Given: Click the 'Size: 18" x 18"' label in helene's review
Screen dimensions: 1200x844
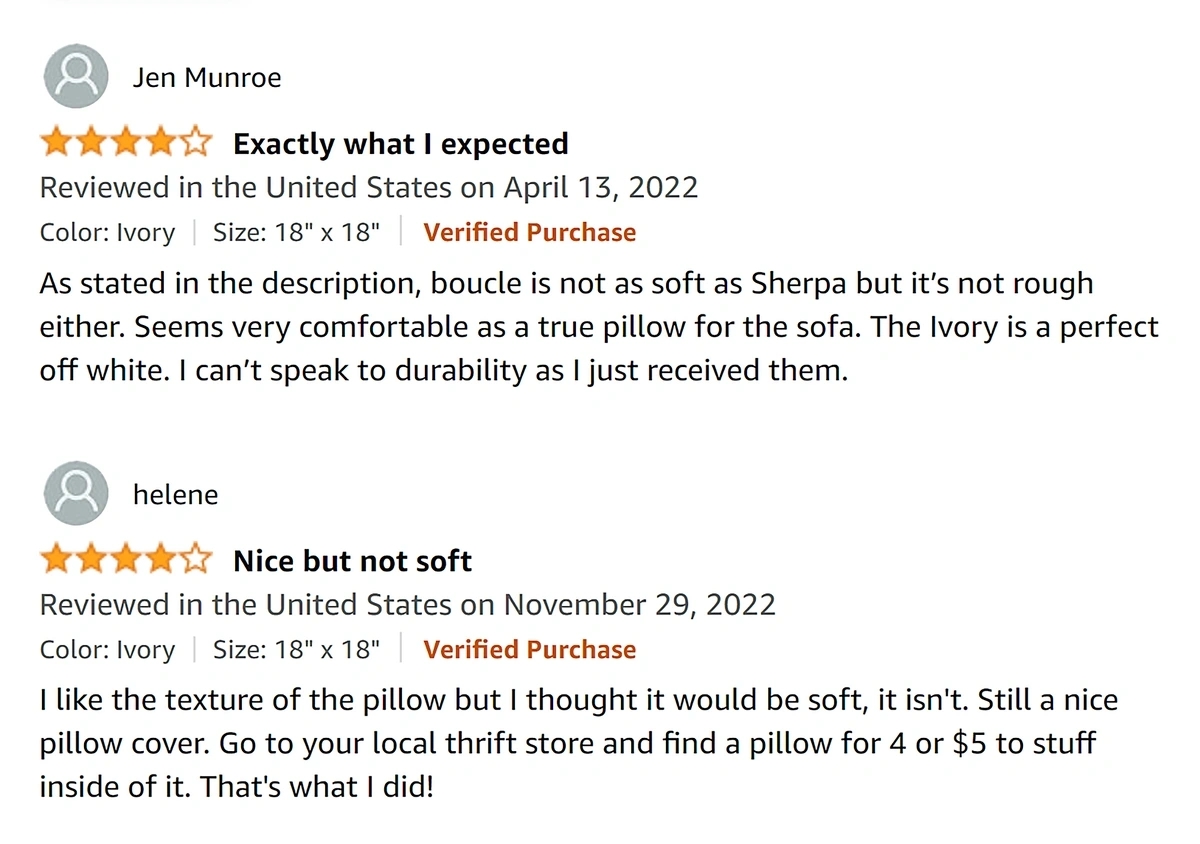Looking at the screenshot, I should (x=296, y=649).
